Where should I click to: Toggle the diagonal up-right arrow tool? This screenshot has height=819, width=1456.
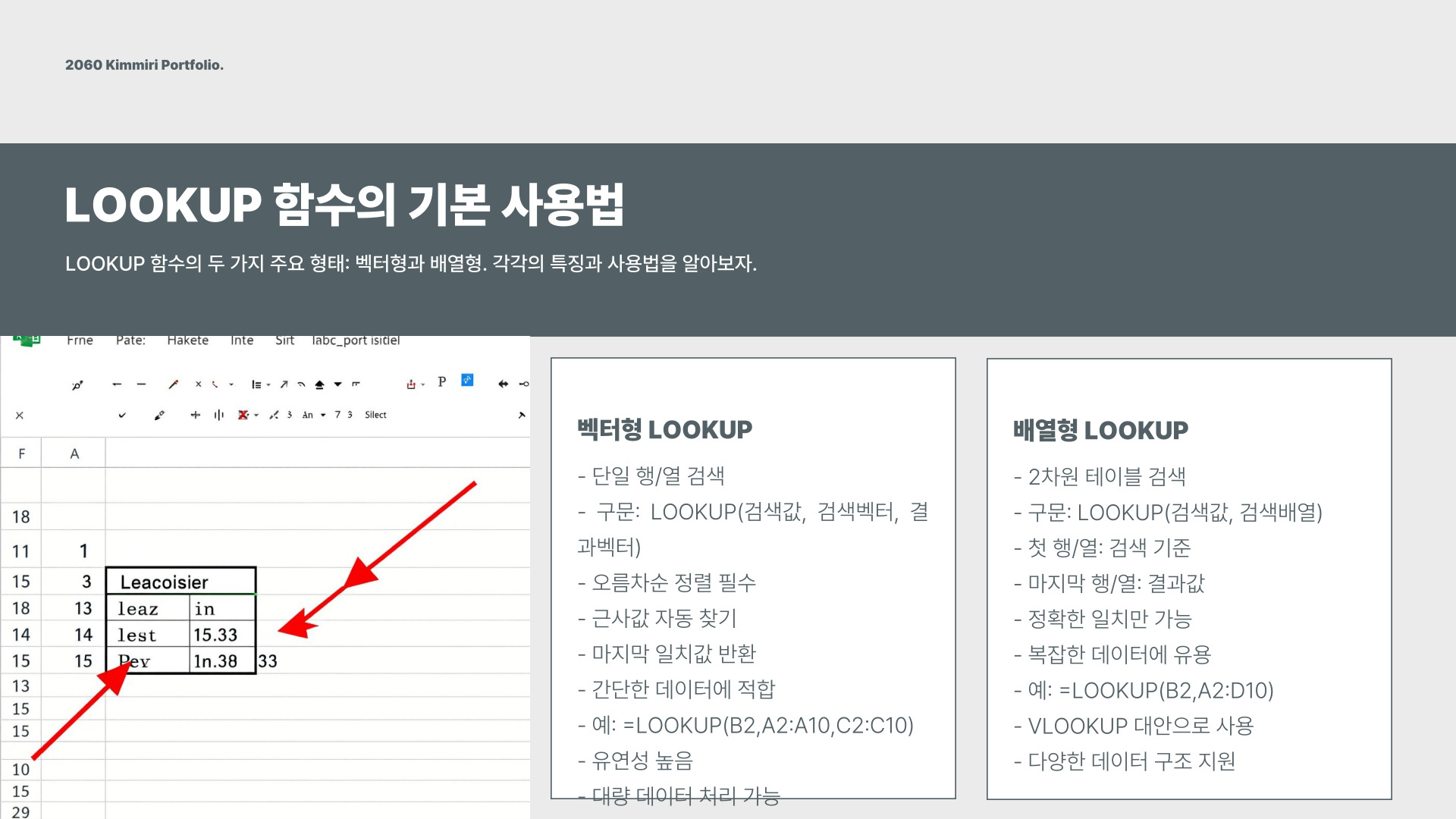tap(284, 384)
